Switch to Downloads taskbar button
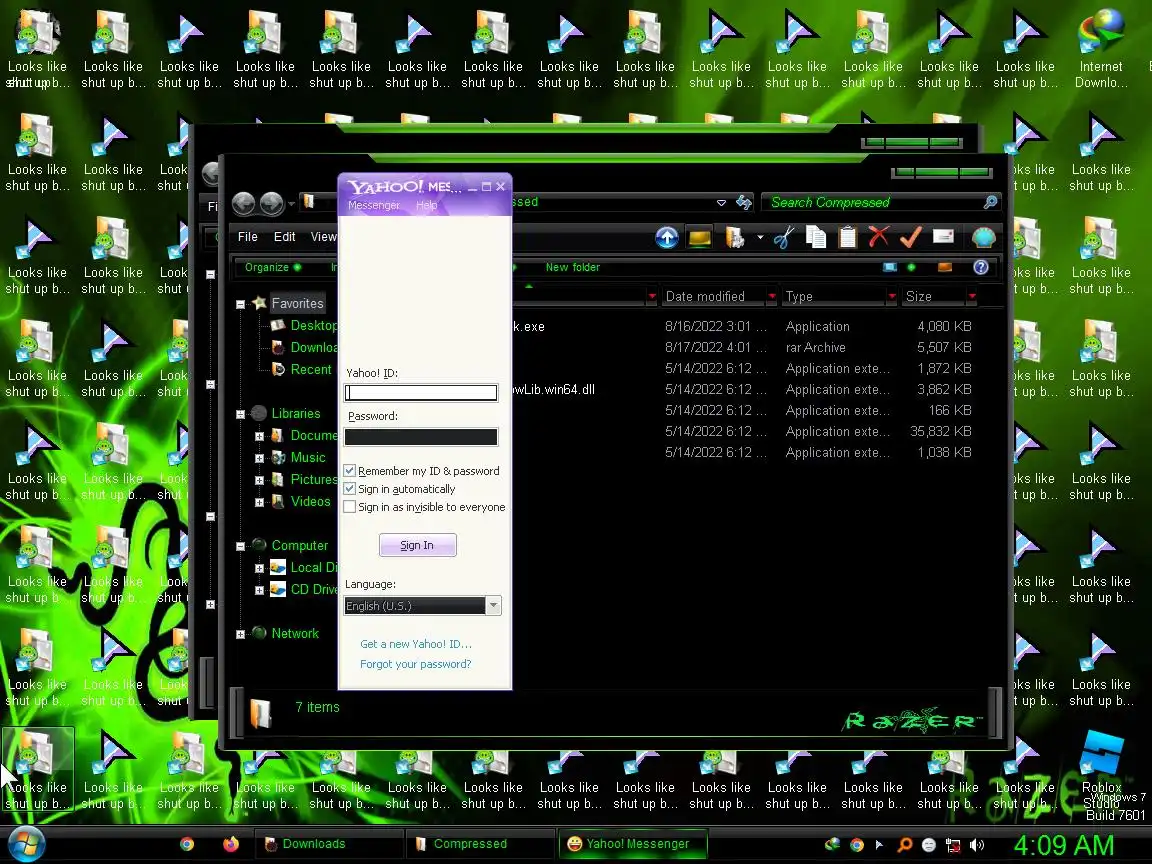The width and height of the screenshot is (1152, 864). coord(328,843)
